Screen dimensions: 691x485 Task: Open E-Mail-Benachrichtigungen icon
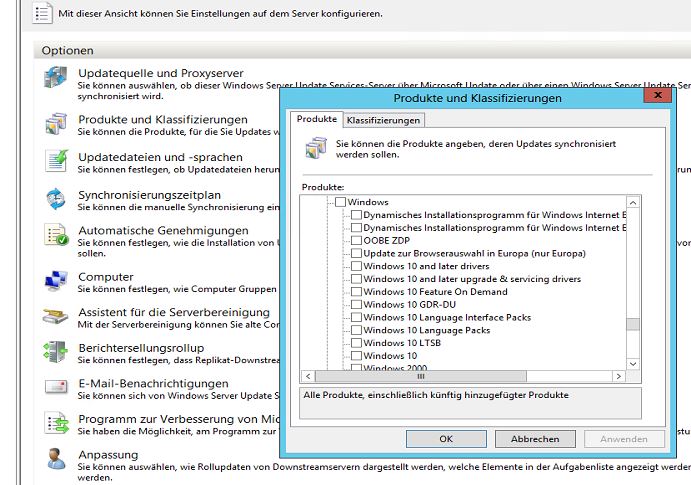click(56, 387)
